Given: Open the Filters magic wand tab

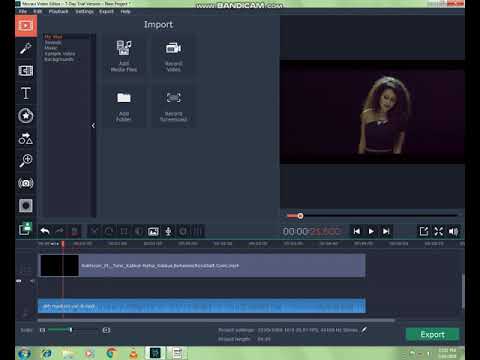Looking at the screenshot, I should [x=26, y=48].
